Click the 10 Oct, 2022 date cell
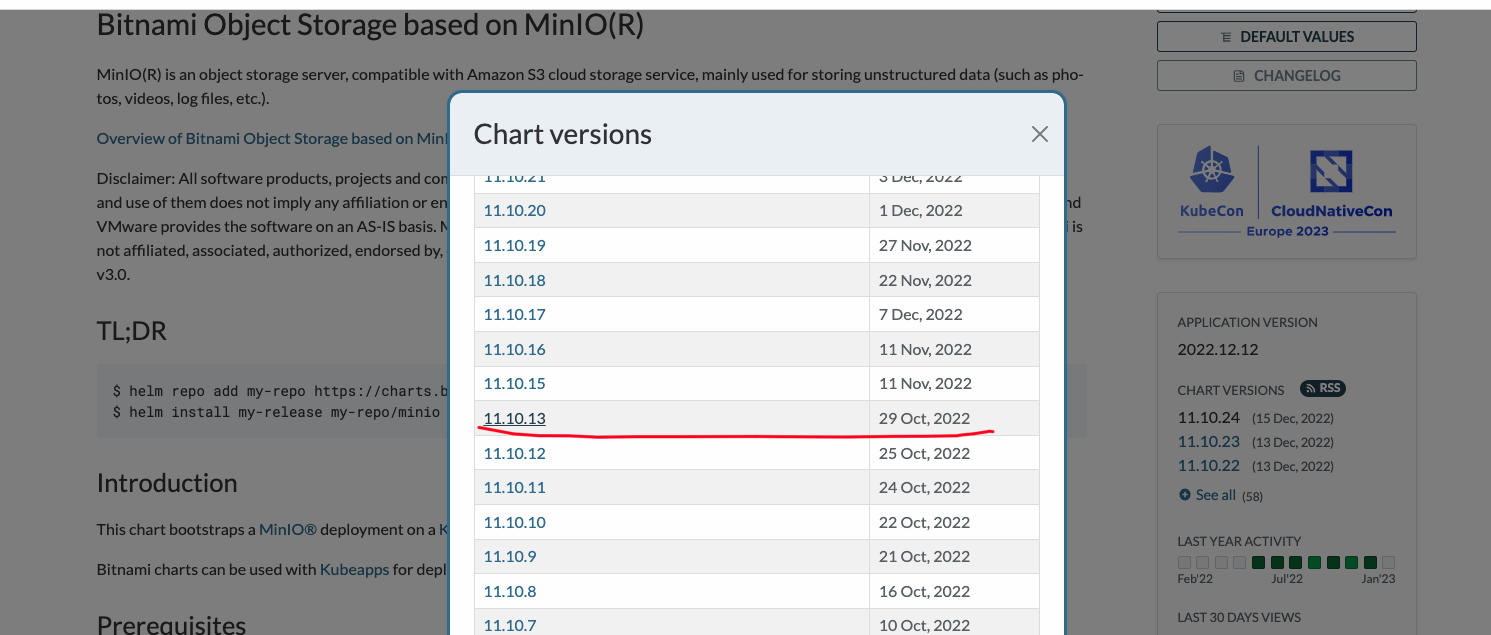This screenshot has height=635, width=1491. tap(954, 624)
